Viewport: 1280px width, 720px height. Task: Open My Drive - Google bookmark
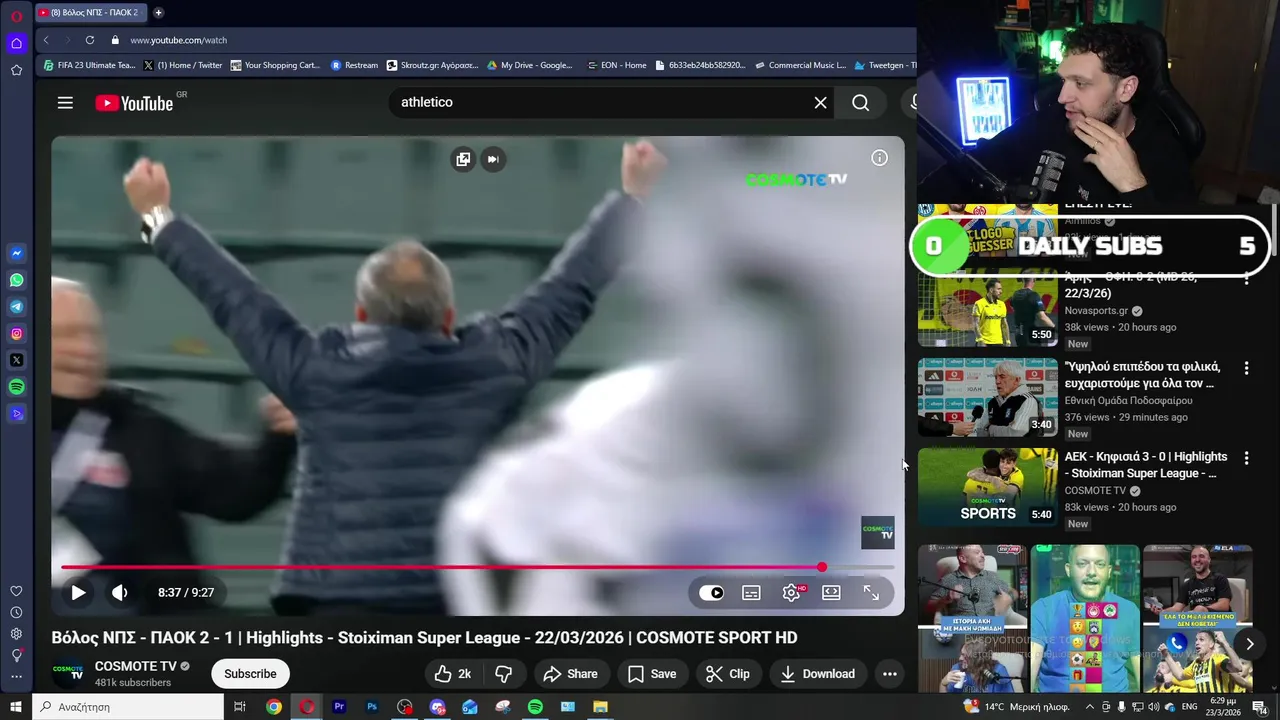530,65
